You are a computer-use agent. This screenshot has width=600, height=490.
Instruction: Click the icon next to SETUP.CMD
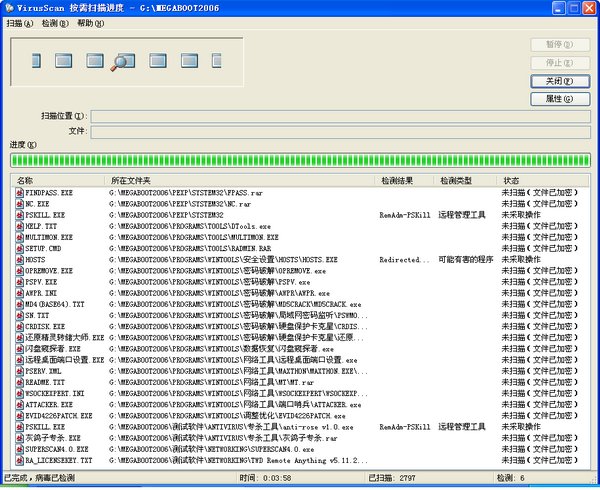point(19,247)
